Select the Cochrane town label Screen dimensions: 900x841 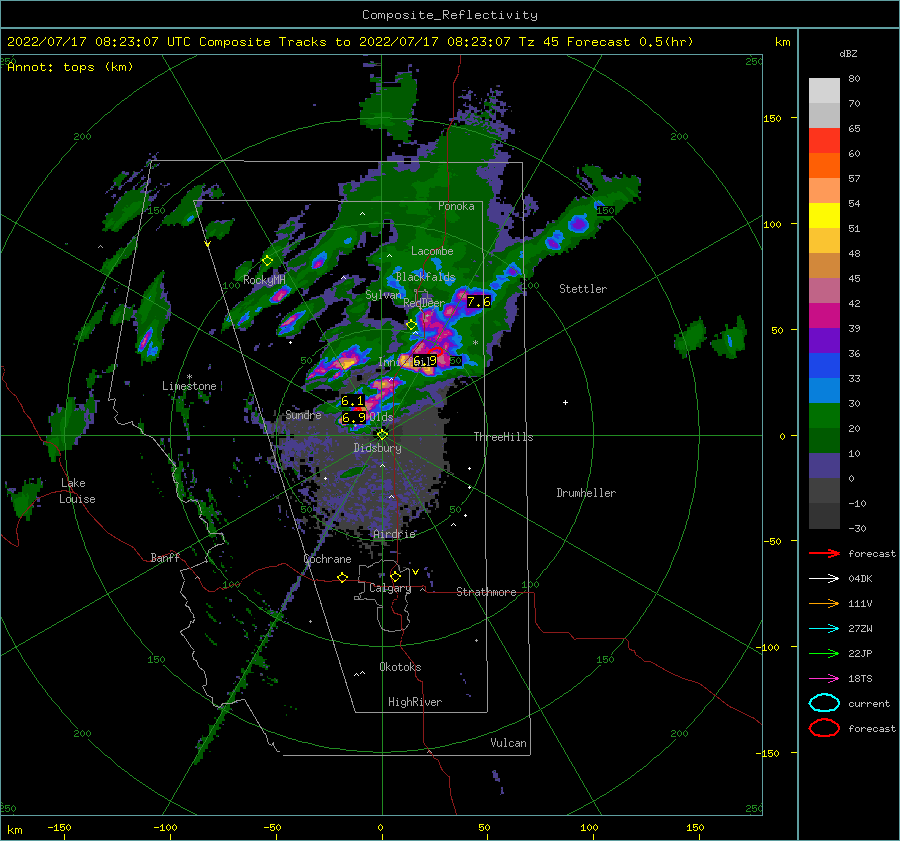(x=327, y=559)
